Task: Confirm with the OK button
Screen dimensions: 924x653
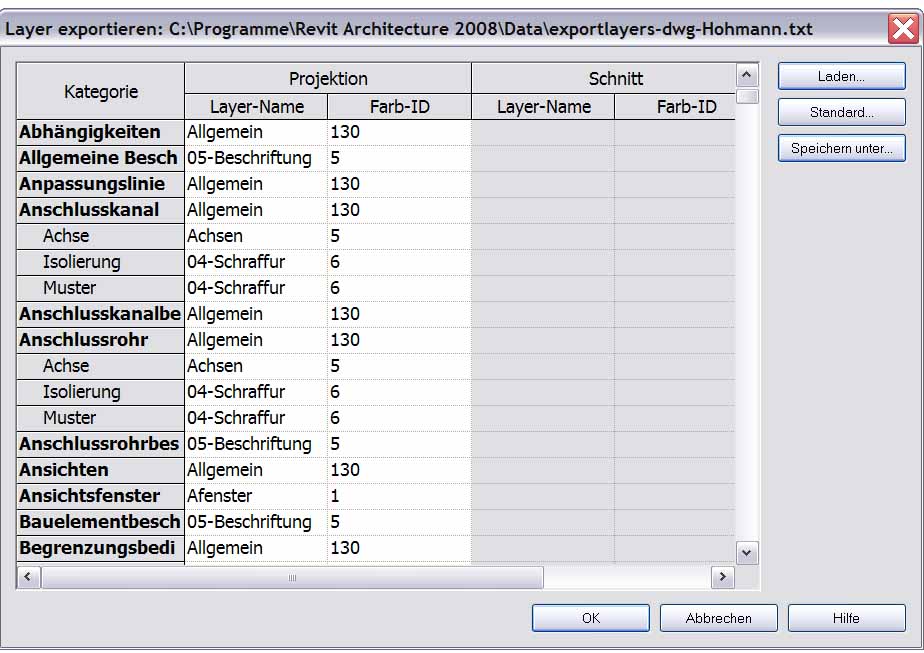Action: 590,618
